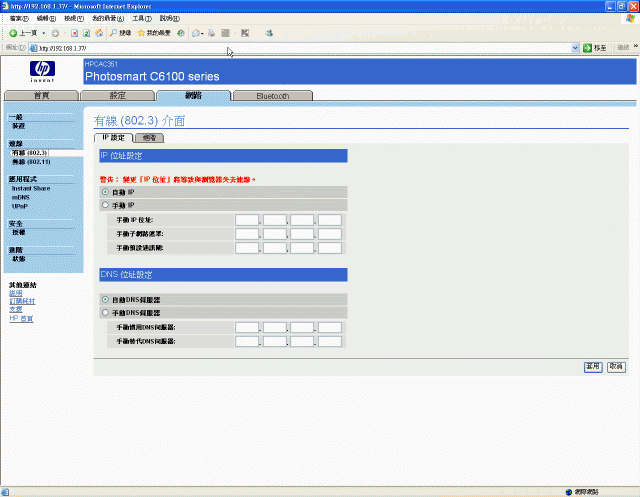
Task: Open the sidebar item under 一般 heading
Action: point(18,126)
